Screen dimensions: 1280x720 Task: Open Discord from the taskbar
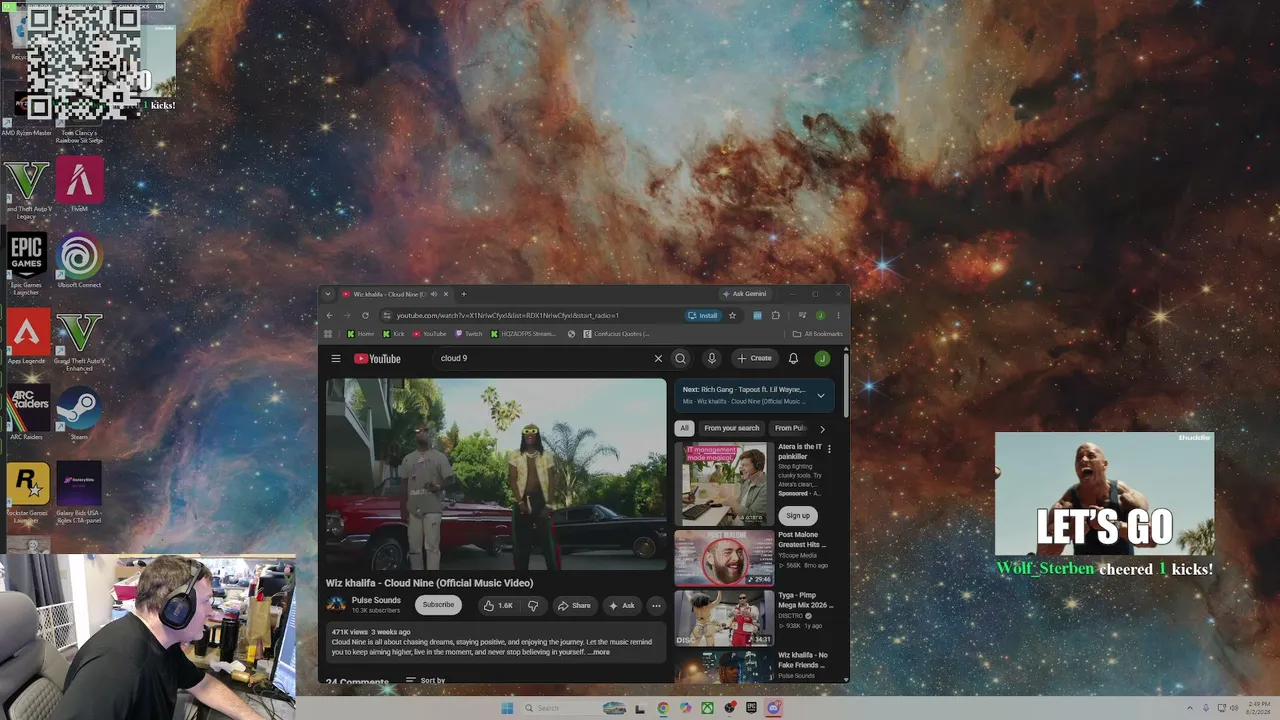tap(773, 709)
